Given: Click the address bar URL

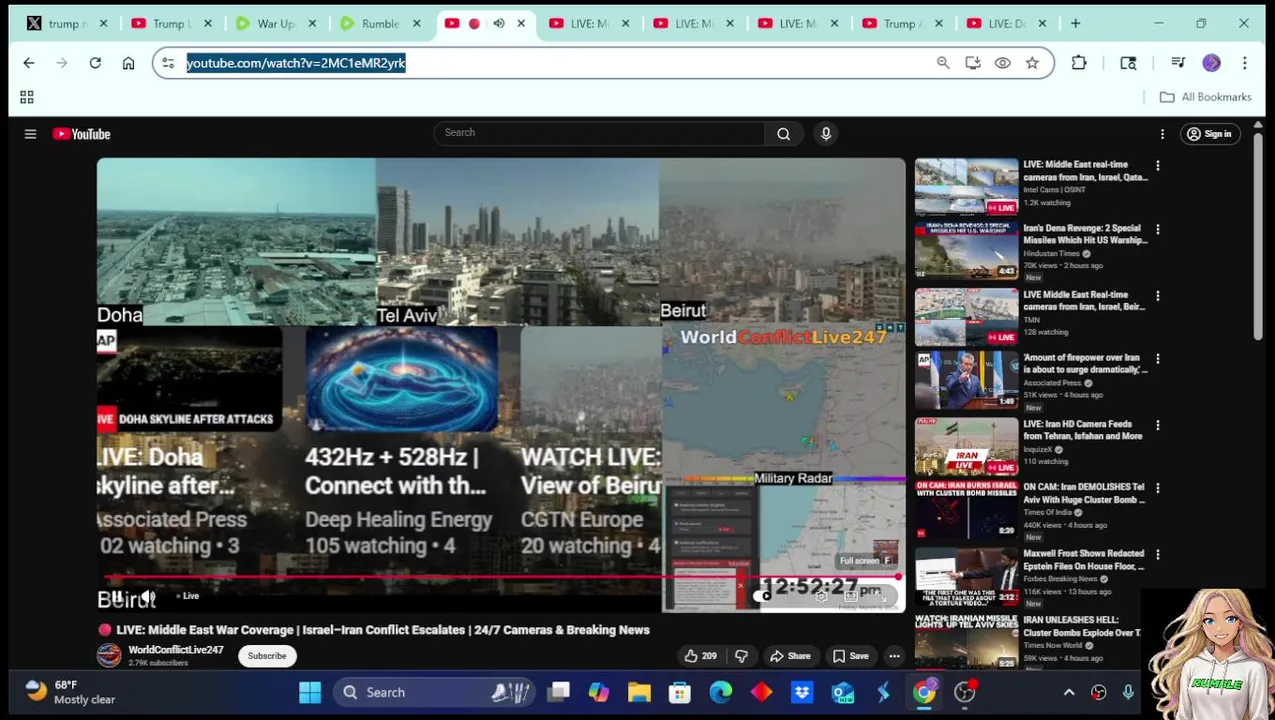Looking at the screenshot, I should coord(296,63).
